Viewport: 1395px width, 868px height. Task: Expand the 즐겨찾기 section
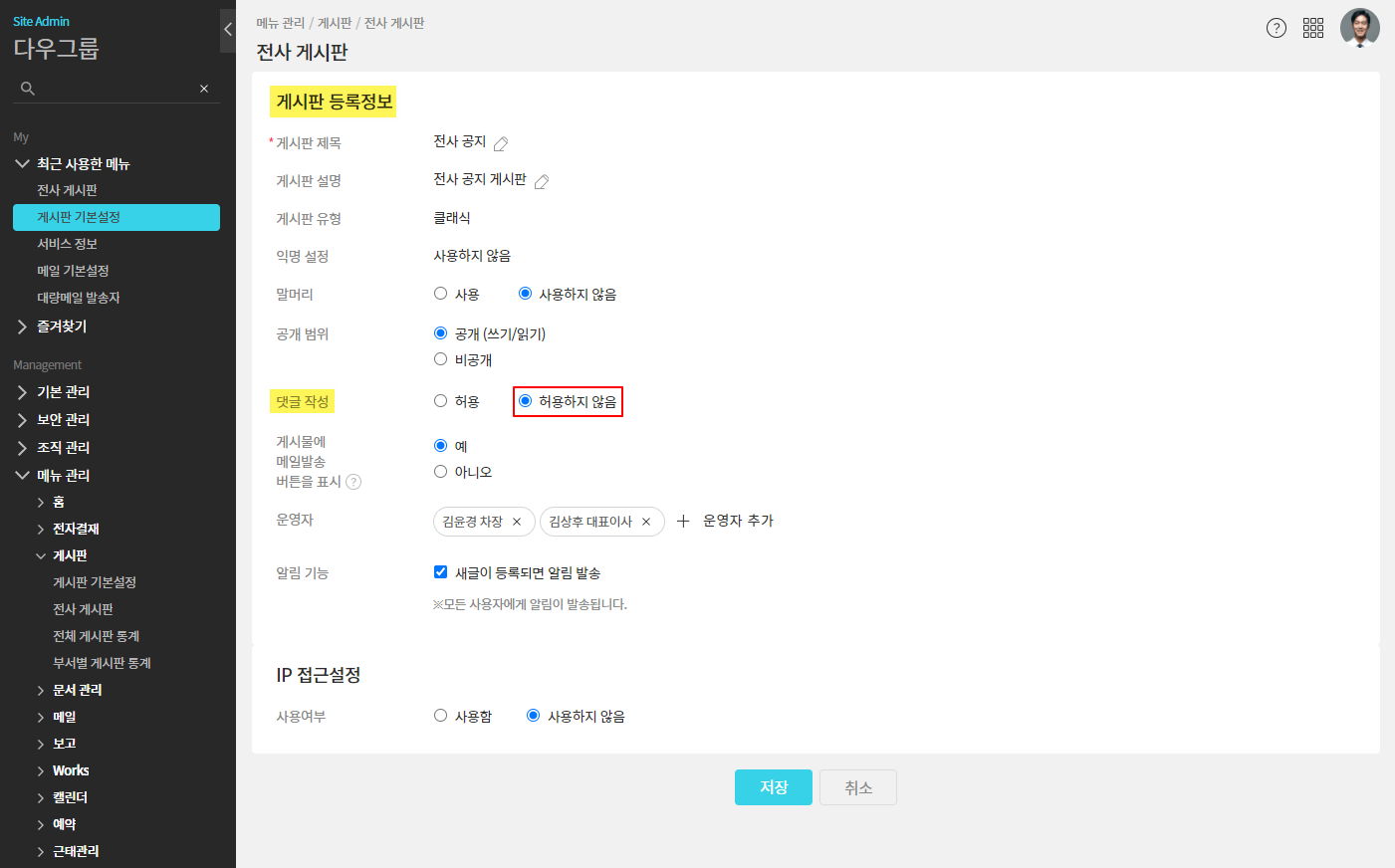click(x=22, y=326)
